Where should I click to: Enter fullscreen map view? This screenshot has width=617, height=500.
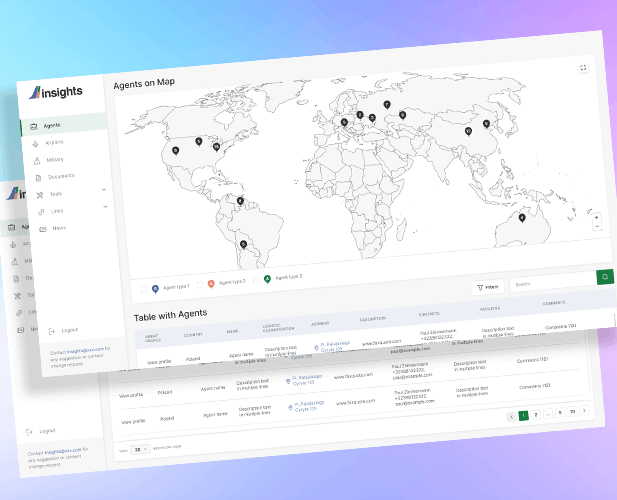(x=583, y=68)
